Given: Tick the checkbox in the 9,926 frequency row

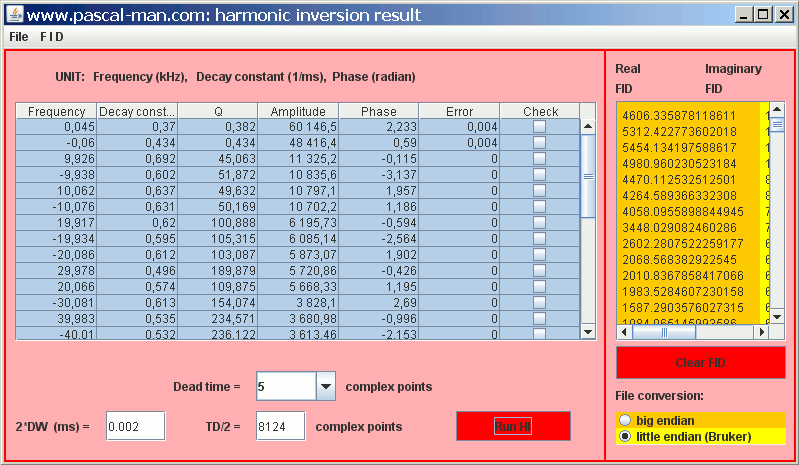Looking at the screenshot, I should [x=540, y=159].
